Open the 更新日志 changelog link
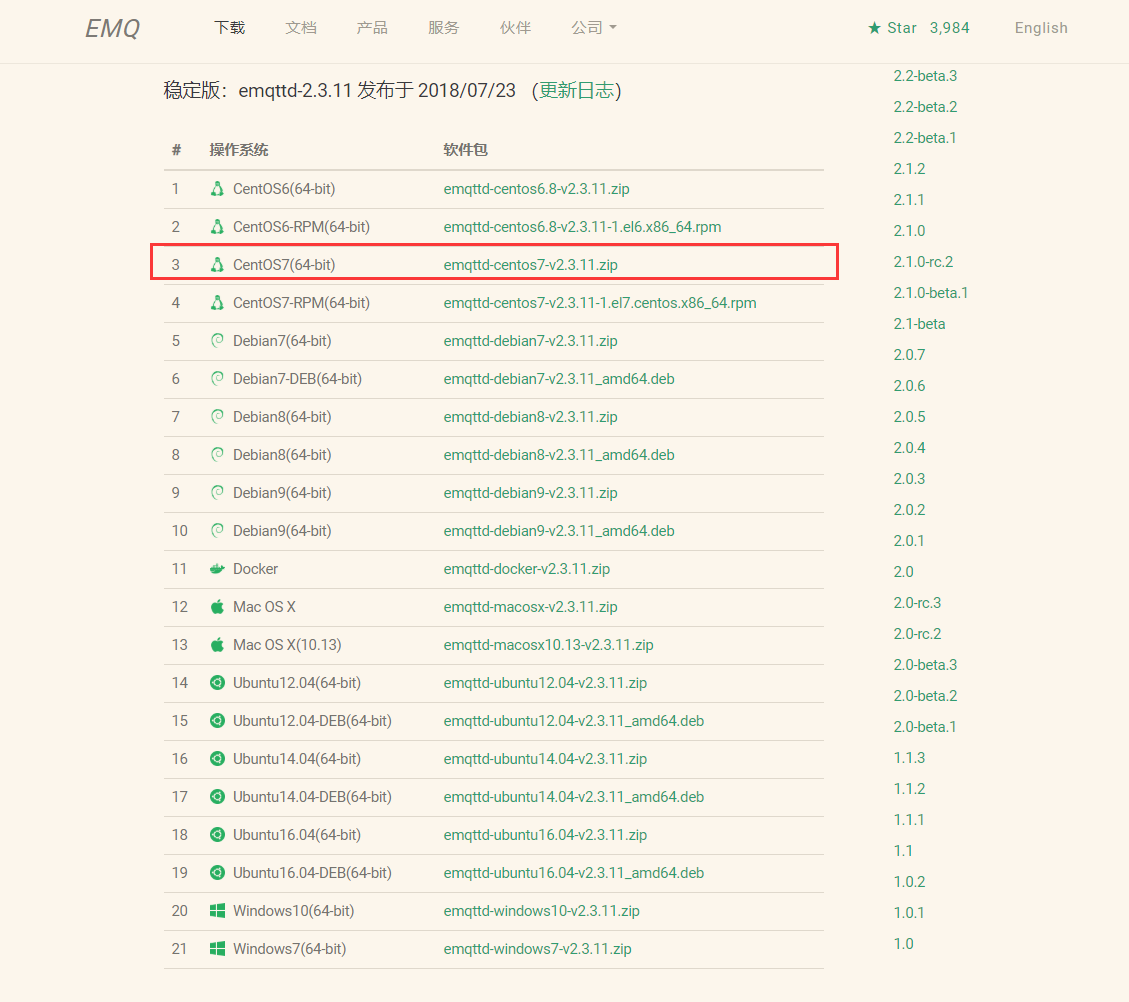The height and width of the screenshot is (1002, 1129). [x=577, y=91]
